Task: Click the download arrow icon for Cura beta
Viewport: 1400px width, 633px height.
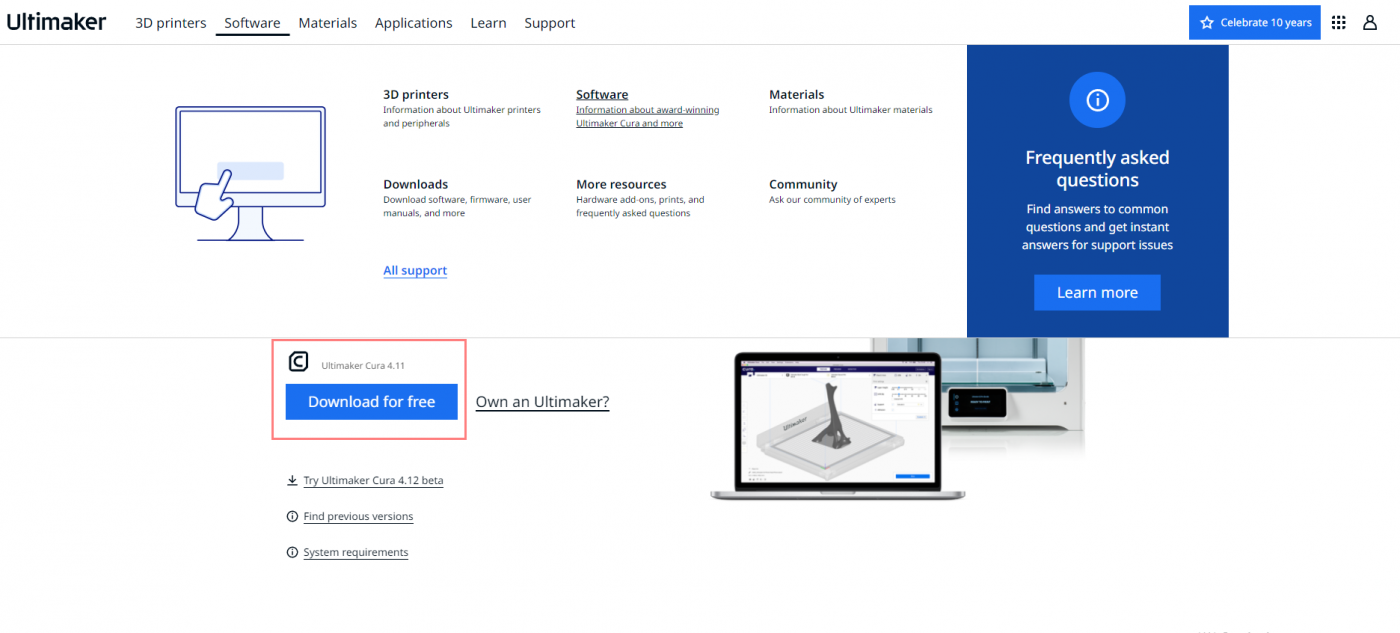Action: click(292, 480)
